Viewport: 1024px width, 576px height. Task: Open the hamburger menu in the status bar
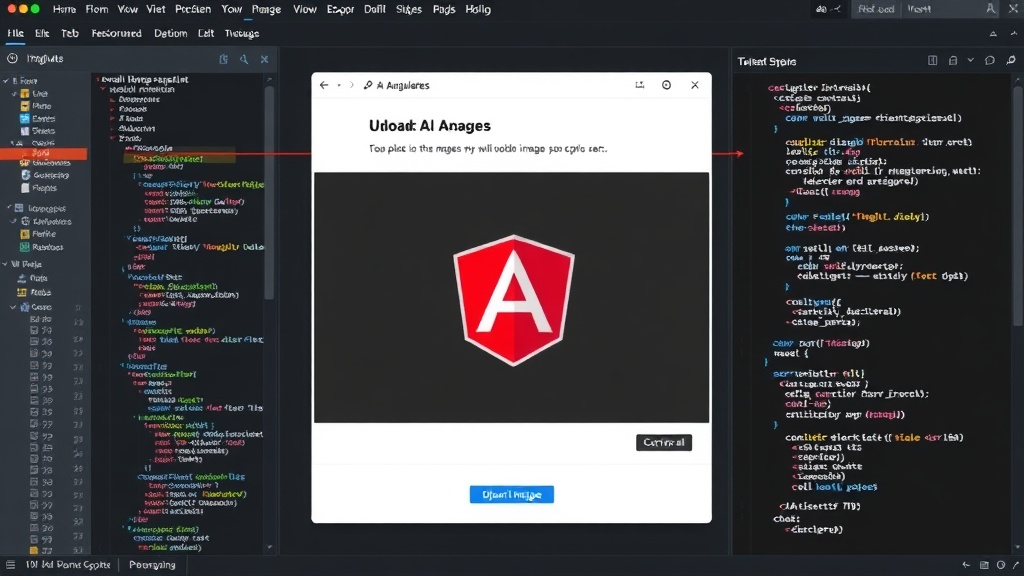[10, 565]
